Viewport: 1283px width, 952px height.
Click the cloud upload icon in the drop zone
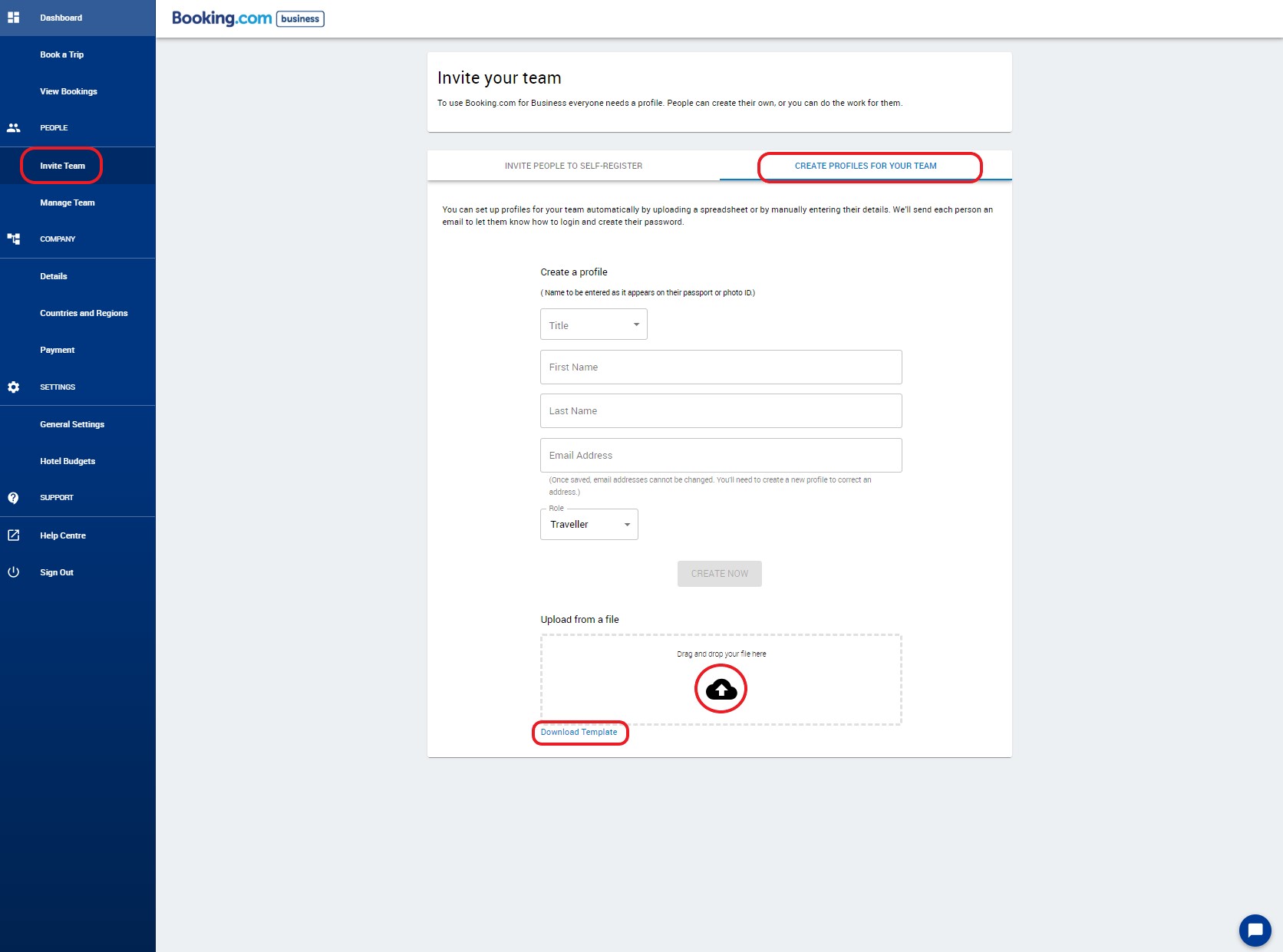coord(720,688)
